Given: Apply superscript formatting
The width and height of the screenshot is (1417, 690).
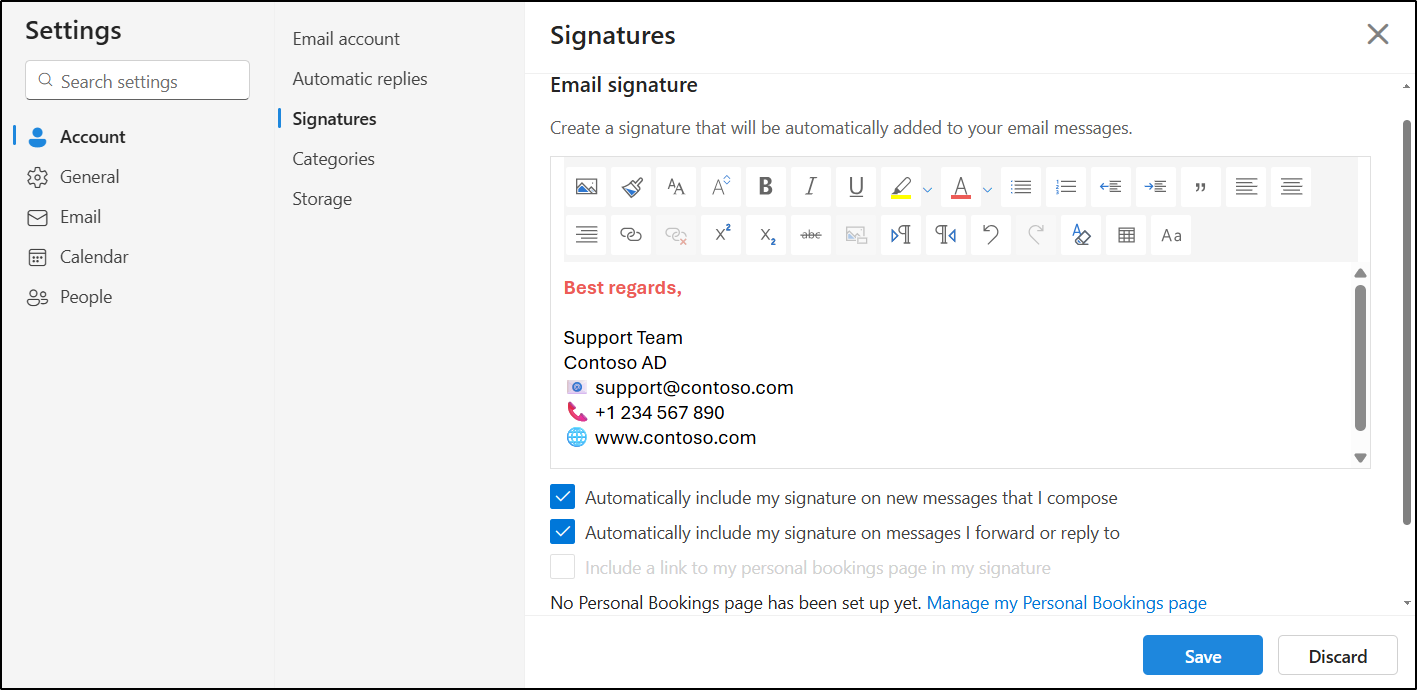Looking at the screenshot, I should 720,234.
